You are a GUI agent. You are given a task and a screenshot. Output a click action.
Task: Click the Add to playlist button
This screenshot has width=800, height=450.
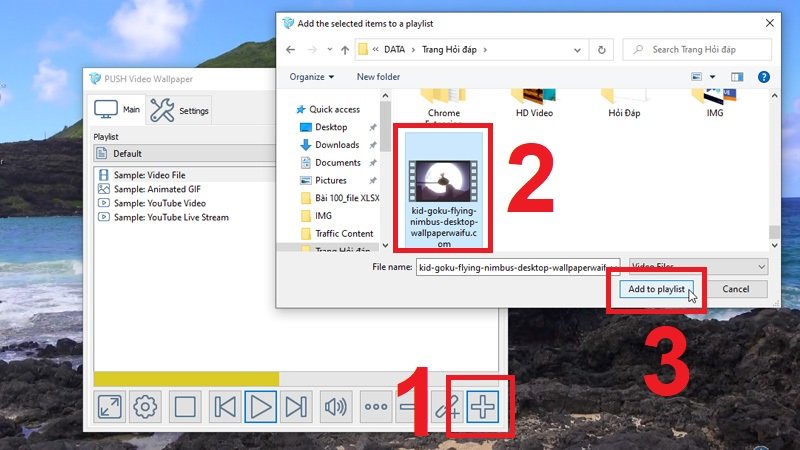coord(656,289)
